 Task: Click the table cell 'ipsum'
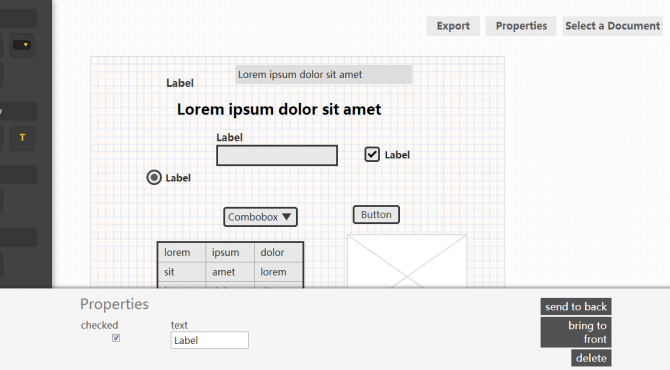pyautogui.click(x=230, y=253)
